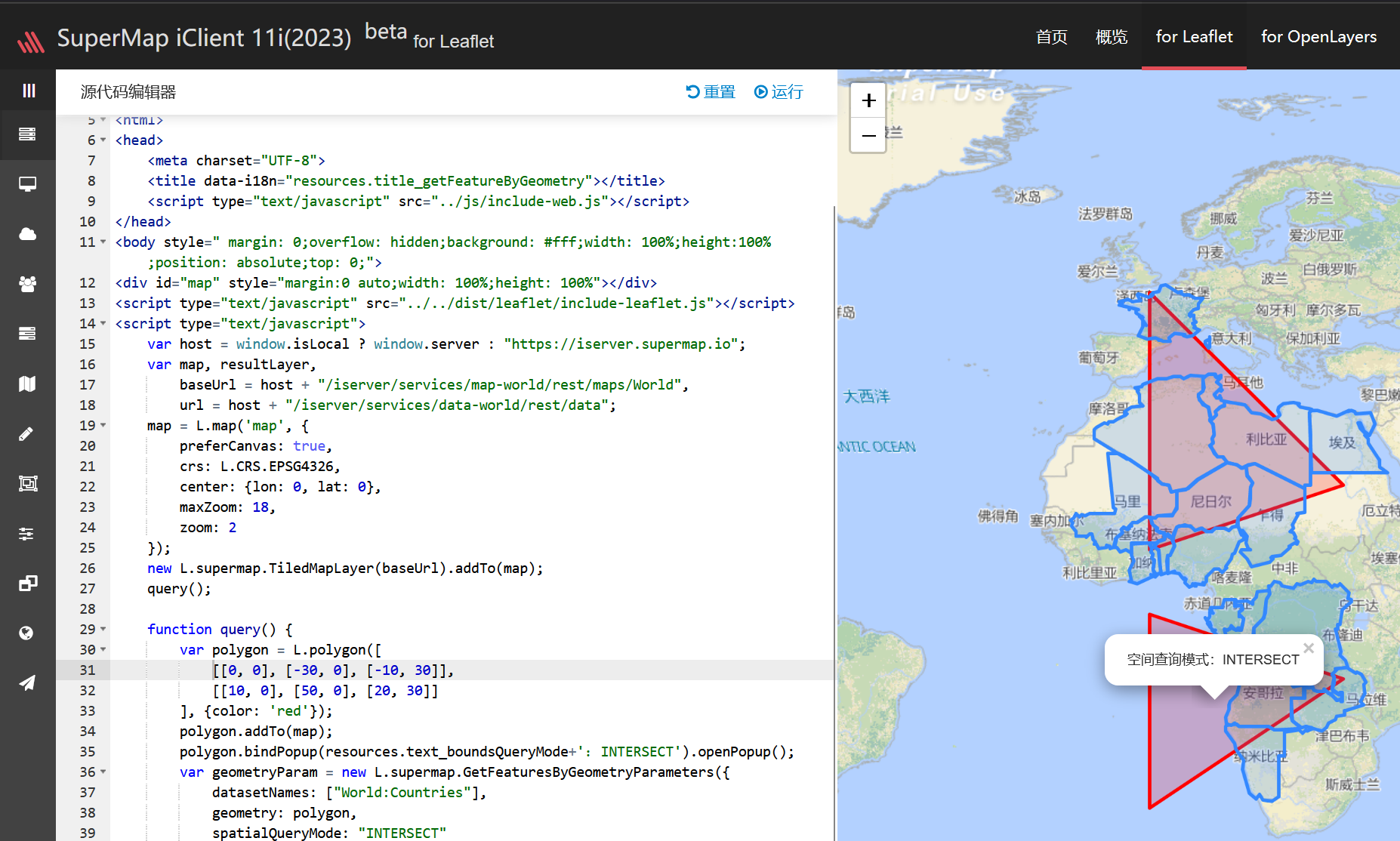Fold the L.map options at line 19
Image resolution: width=1400 pixels, height=841 pixels.
click(x=103, y=426)
